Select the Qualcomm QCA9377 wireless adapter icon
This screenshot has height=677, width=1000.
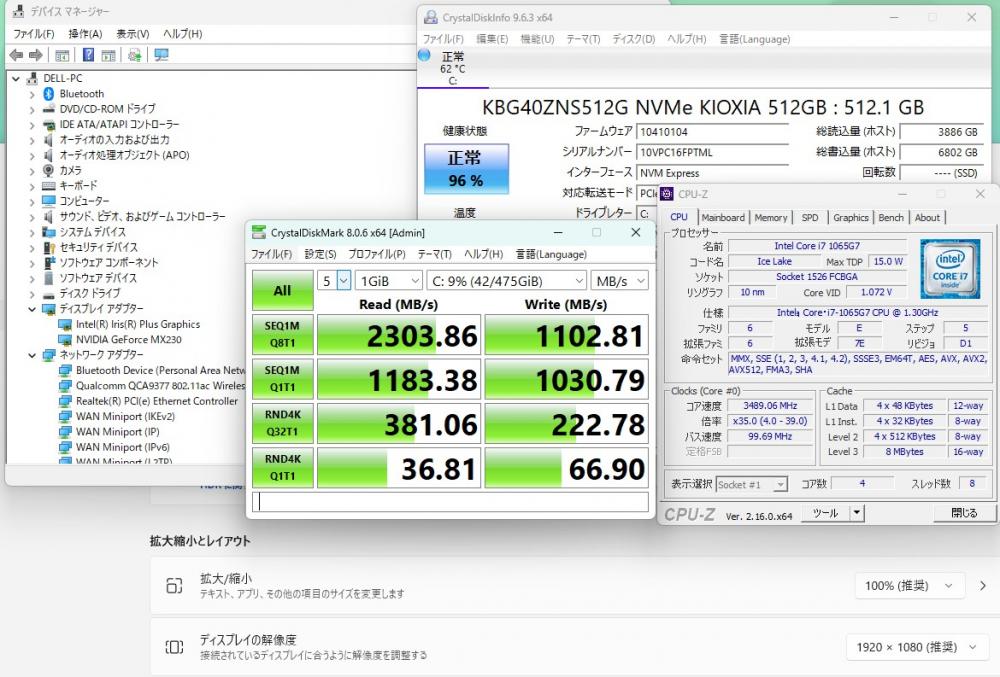click(65, 386)
